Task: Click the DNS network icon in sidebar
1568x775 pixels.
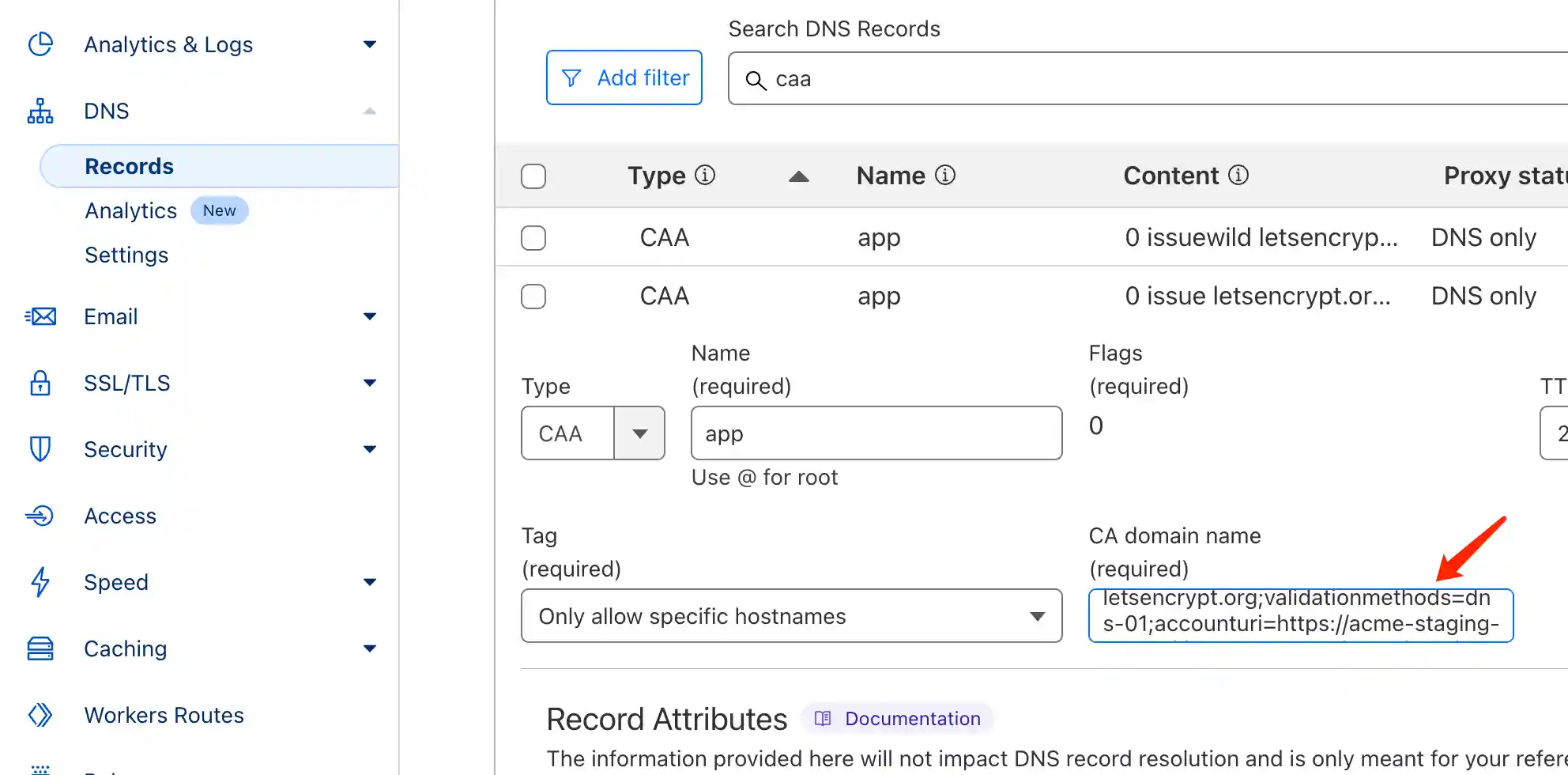Action: [x=40, y=112]
